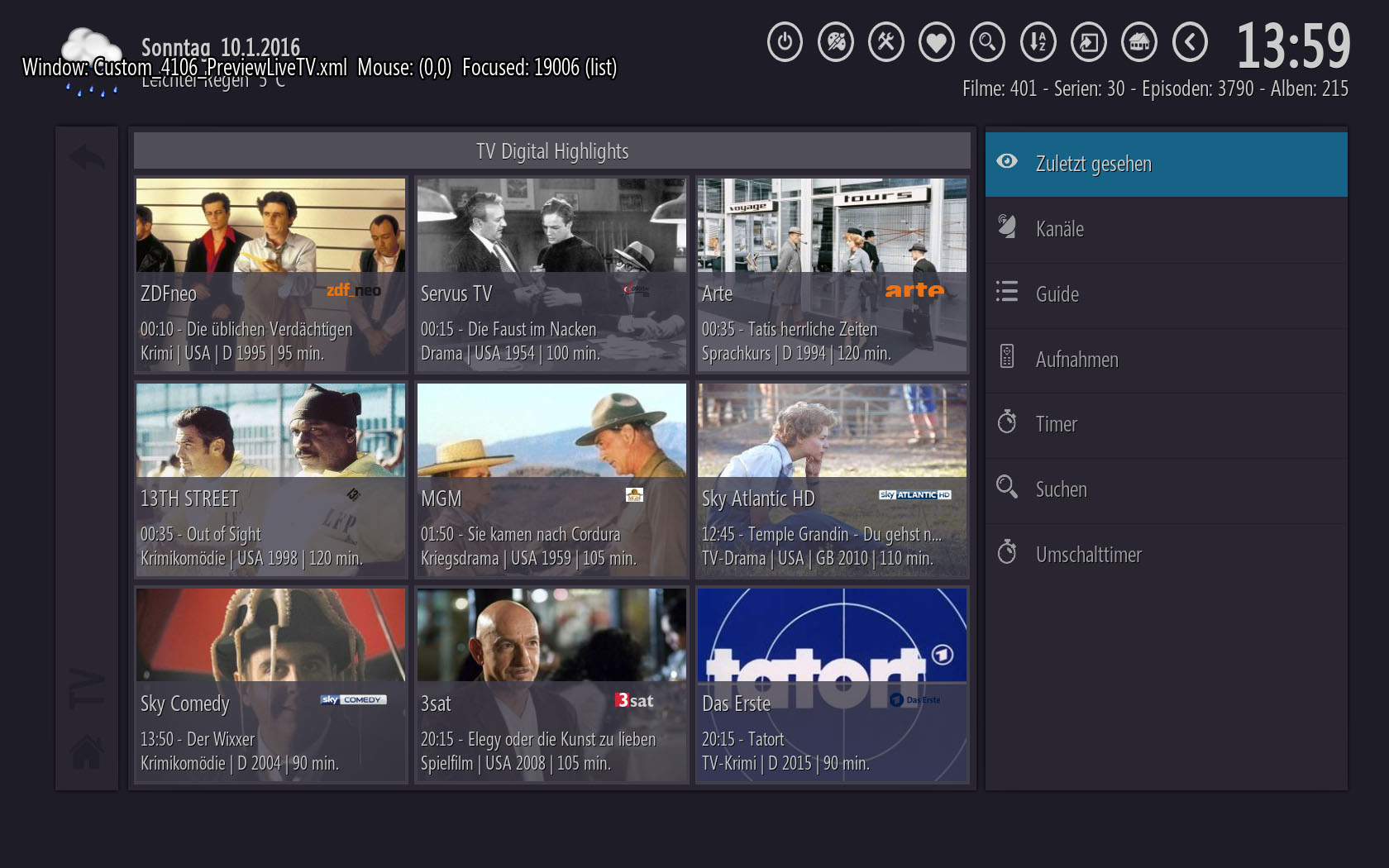Click the vertical TV label in sidebar

pos(87,688)
